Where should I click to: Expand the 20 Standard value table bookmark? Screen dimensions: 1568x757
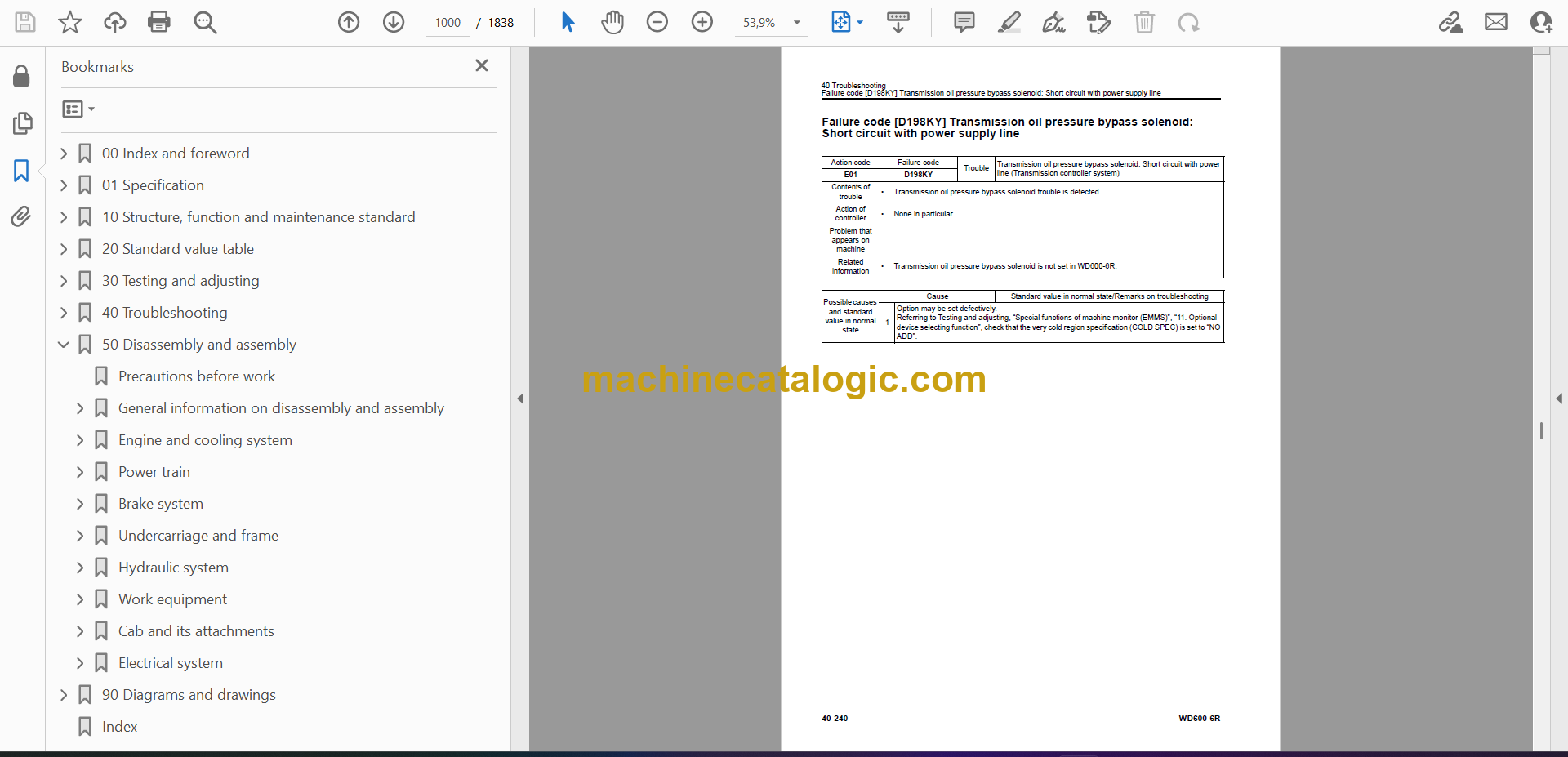coord(64,249)
